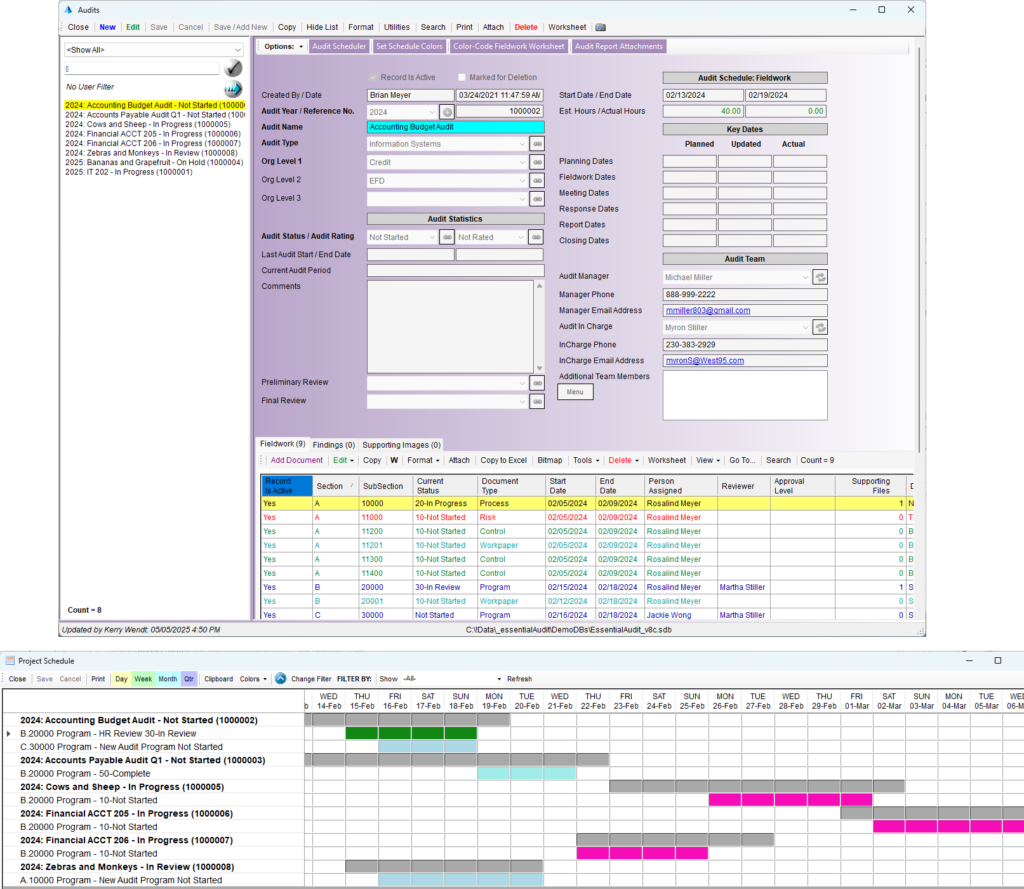Switch Project Schedule to Month view
This screenshot has height=889, width=1024.
168,679
